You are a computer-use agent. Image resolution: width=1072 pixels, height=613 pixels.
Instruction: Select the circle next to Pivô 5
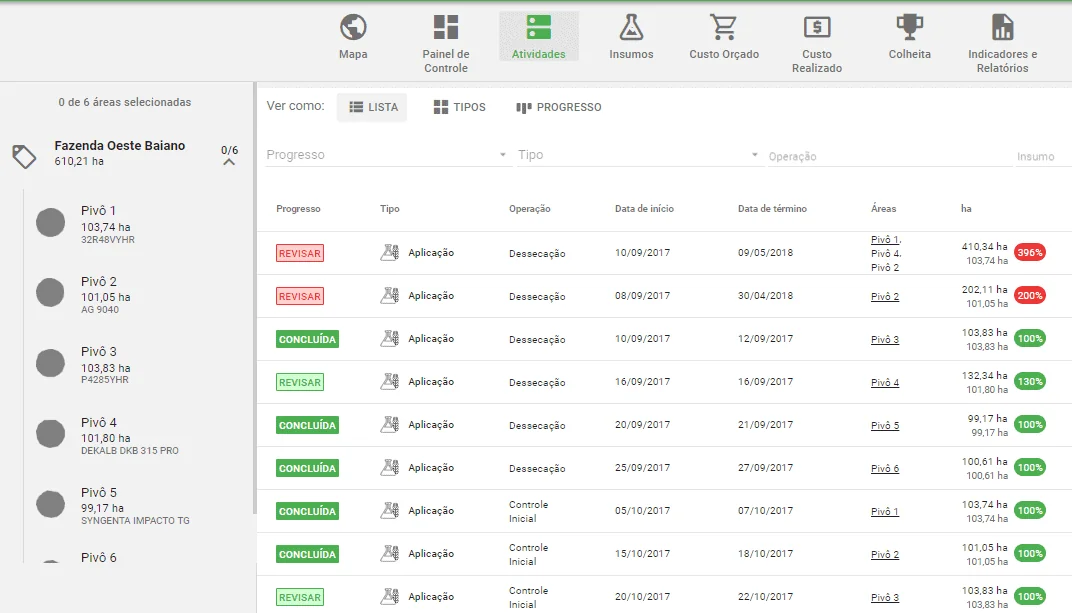click(50, 503)
